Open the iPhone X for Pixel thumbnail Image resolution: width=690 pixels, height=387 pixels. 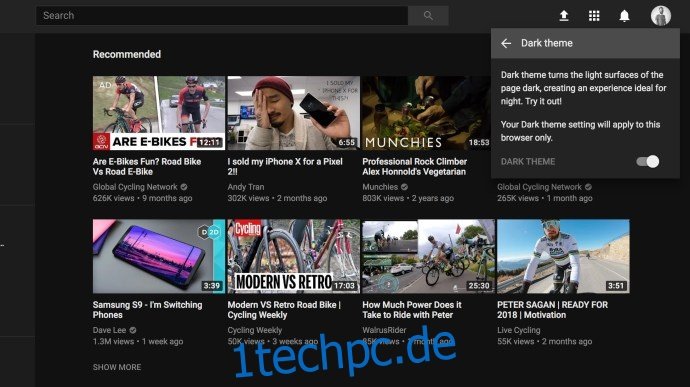[294, 113]
